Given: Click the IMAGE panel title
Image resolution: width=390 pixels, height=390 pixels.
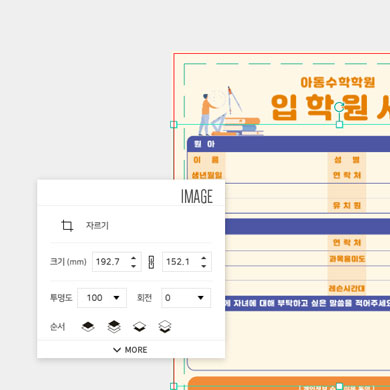Looking at the screenshot, I should point(197,196).
